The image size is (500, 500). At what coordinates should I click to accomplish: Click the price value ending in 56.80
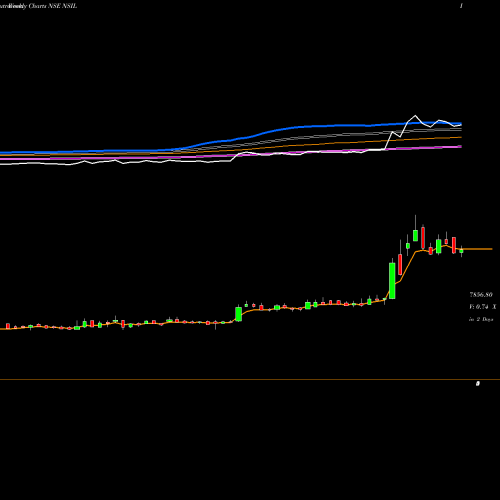(481, 295)
